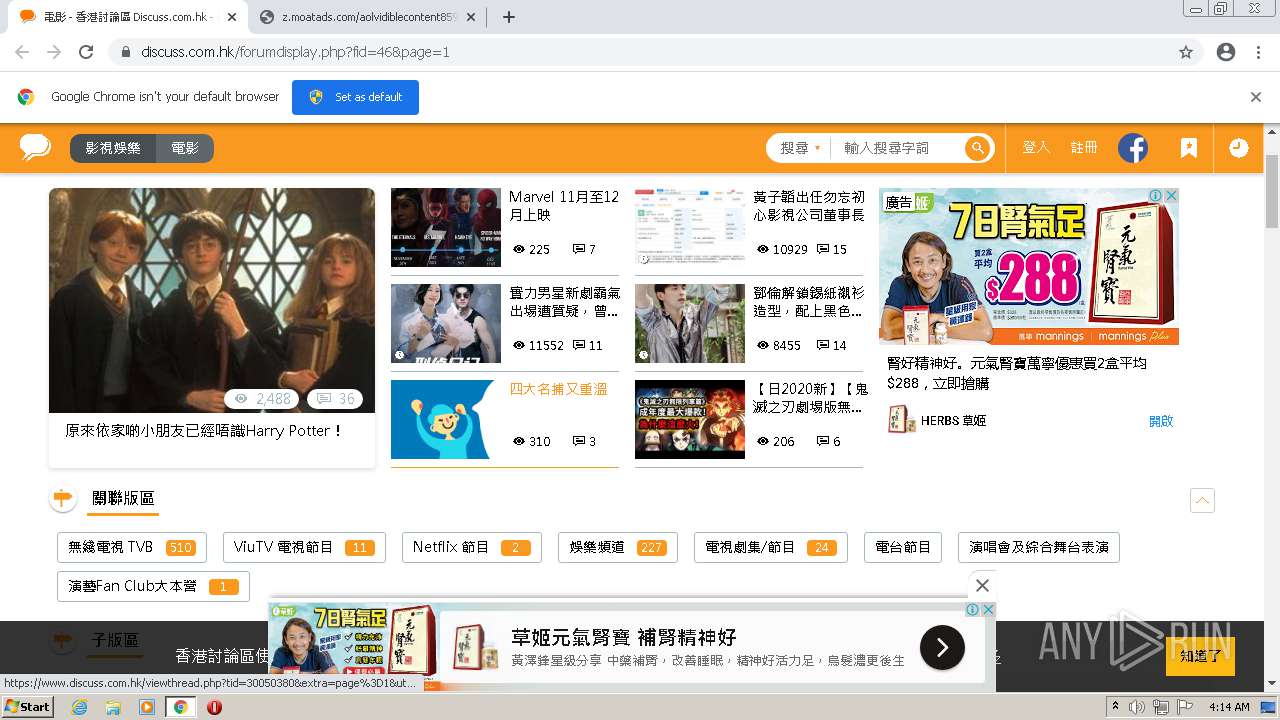Click the AdChoices icon on sidebar ad
Screen dimensions: 1280x720
tap(1155, 196)
